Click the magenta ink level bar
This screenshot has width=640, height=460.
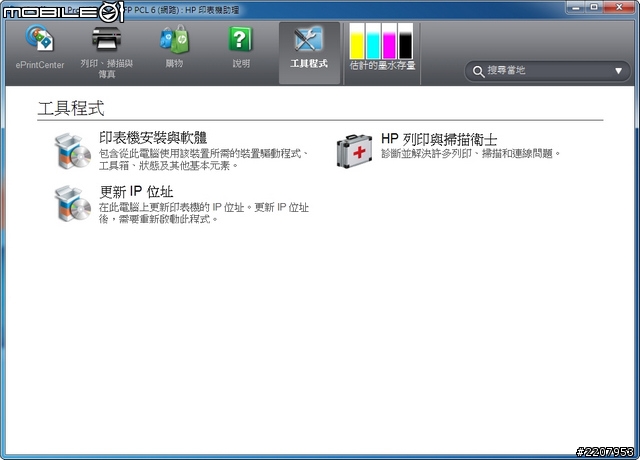click(x=389, y=41)
